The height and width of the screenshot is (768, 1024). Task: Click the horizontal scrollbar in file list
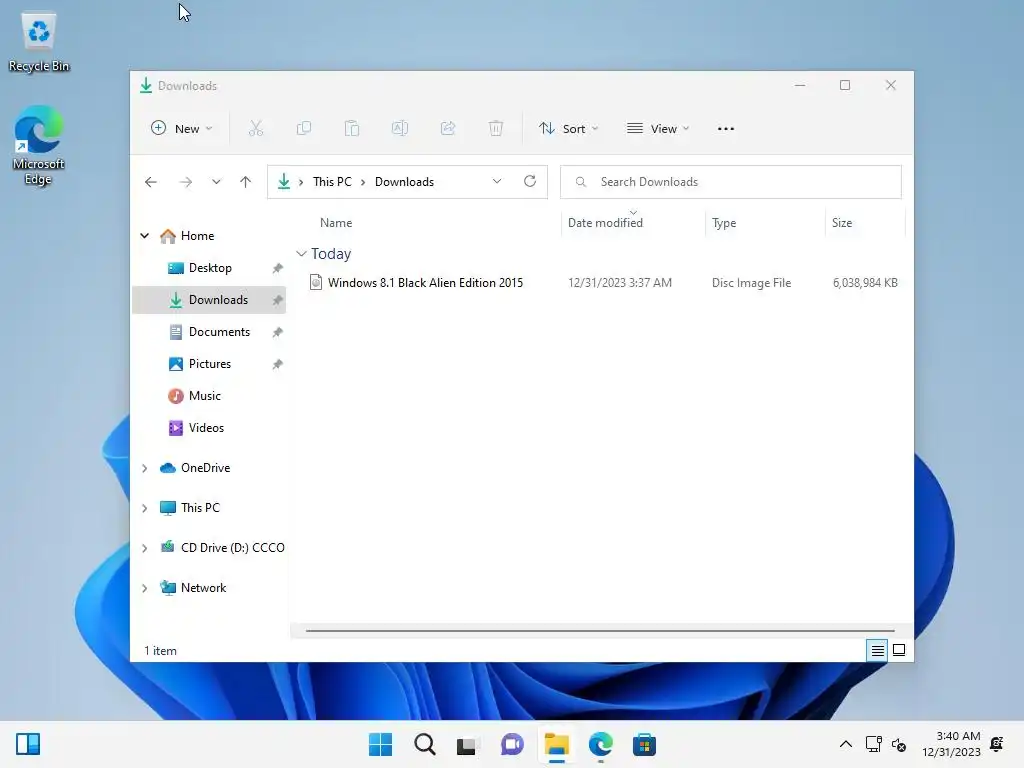(600, 631)
